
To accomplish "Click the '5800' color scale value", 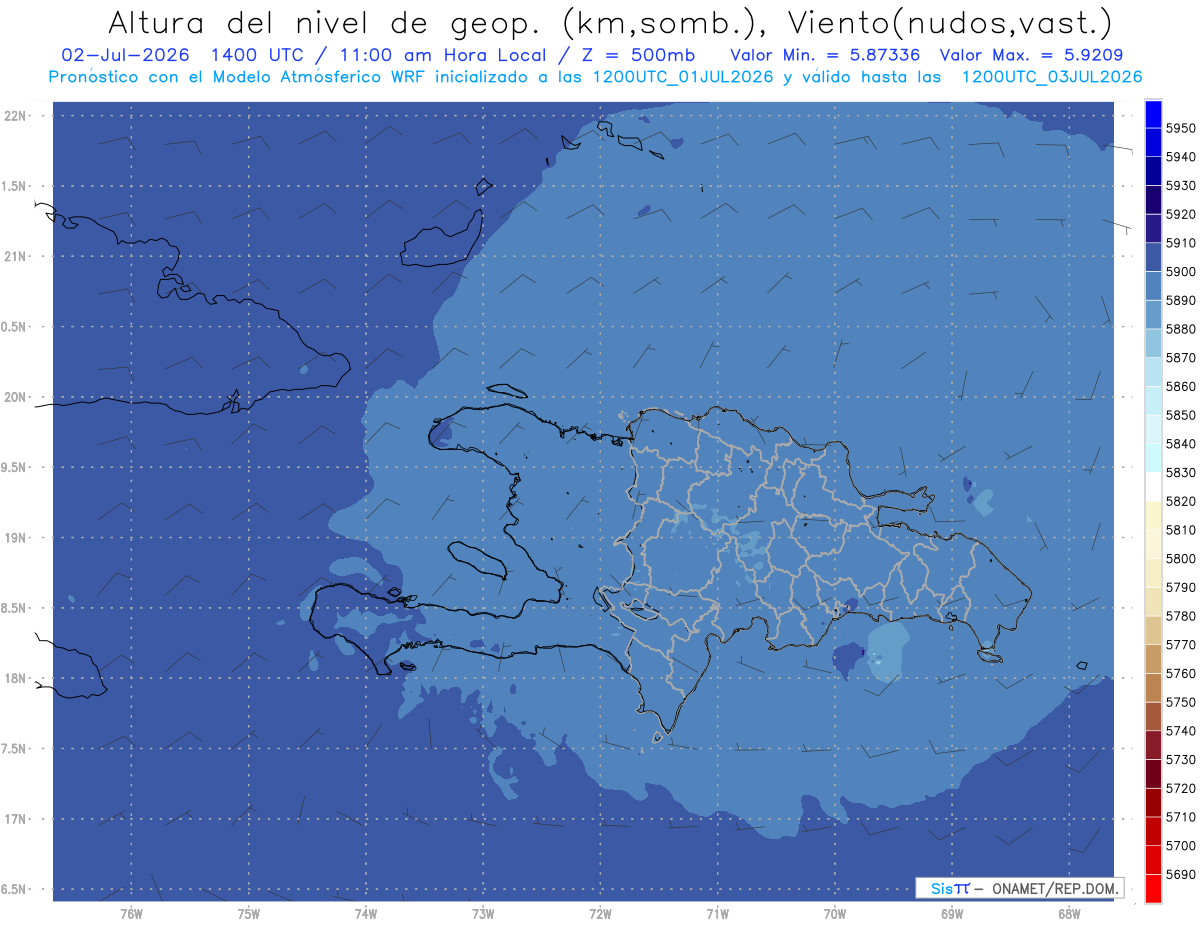I will pyautogui.click(x=1181, y=559).
